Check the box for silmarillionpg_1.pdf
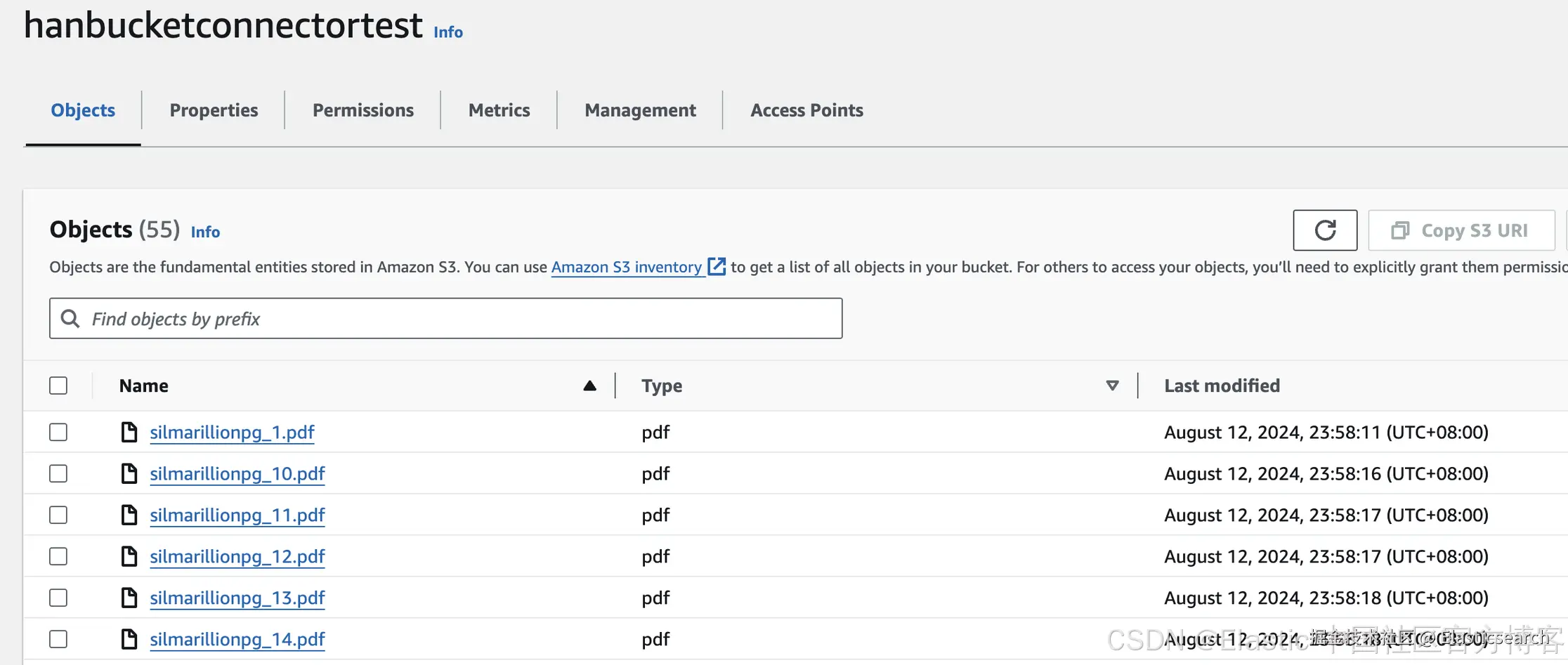 [x=58, y=432]
